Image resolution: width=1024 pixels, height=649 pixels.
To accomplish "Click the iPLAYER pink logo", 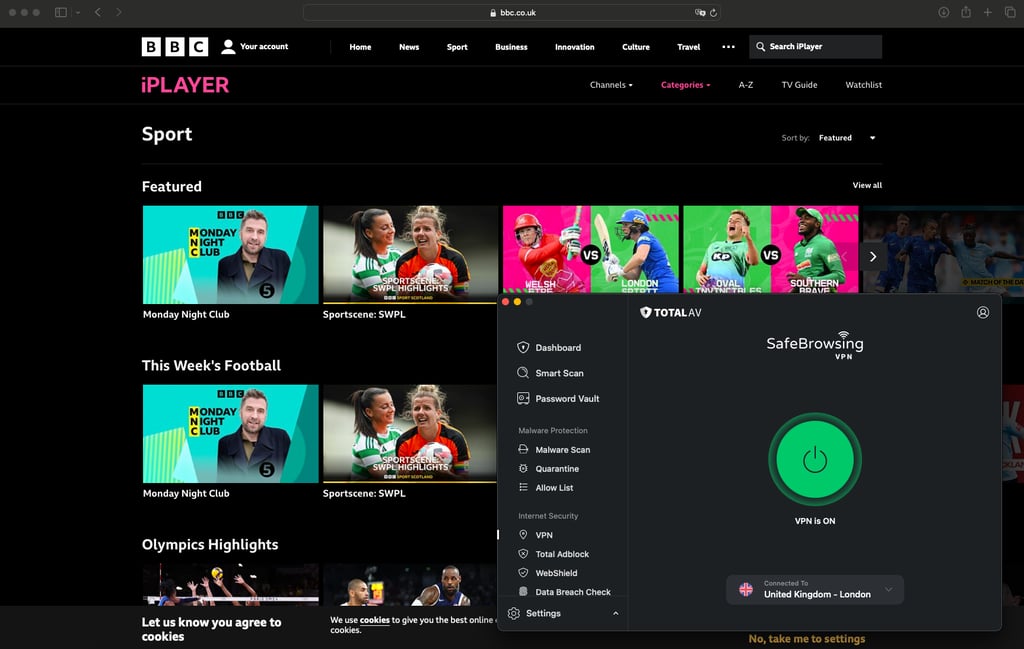I will 185,85.
